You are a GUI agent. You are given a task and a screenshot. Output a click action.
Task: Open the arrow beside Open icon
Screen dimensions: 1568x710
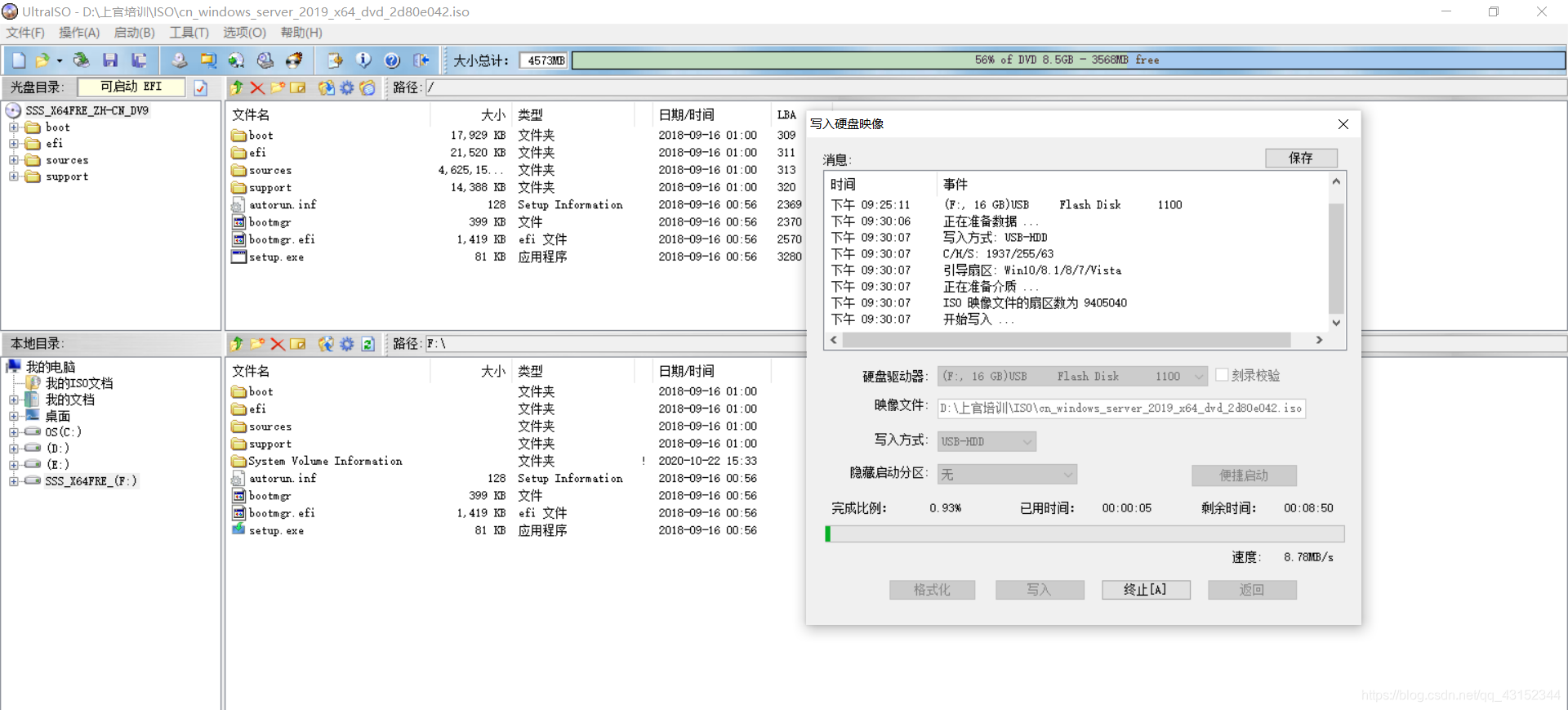click(60, 60)
